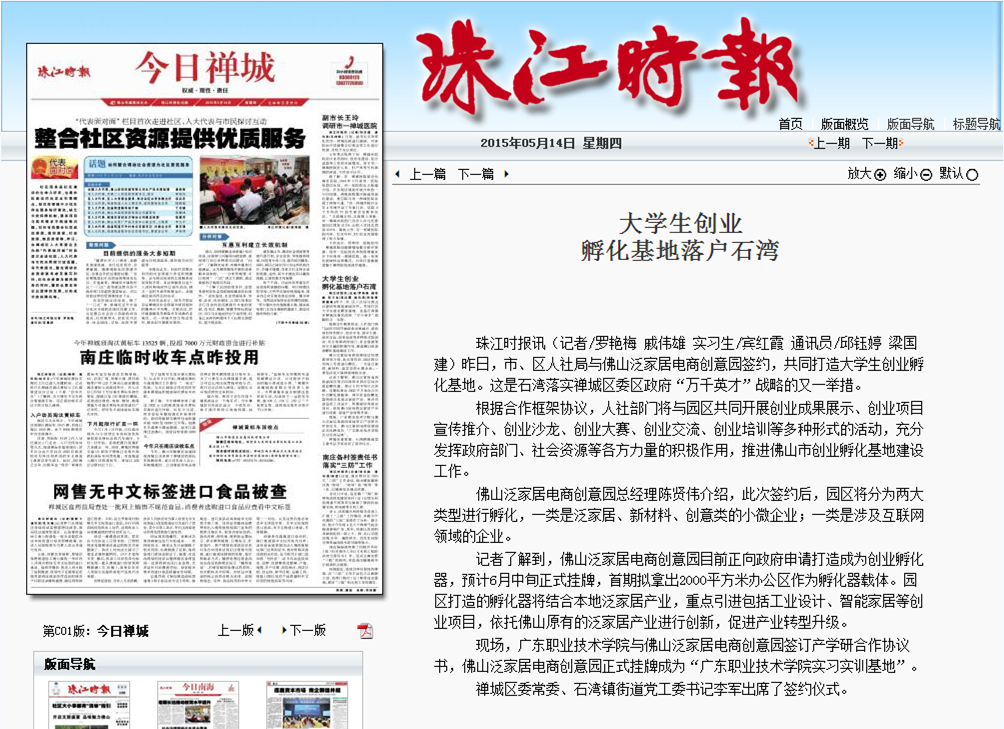Click the meeting photo on newspaper page
This screenshot has width=1004, height=729.
tap(254, 191)
